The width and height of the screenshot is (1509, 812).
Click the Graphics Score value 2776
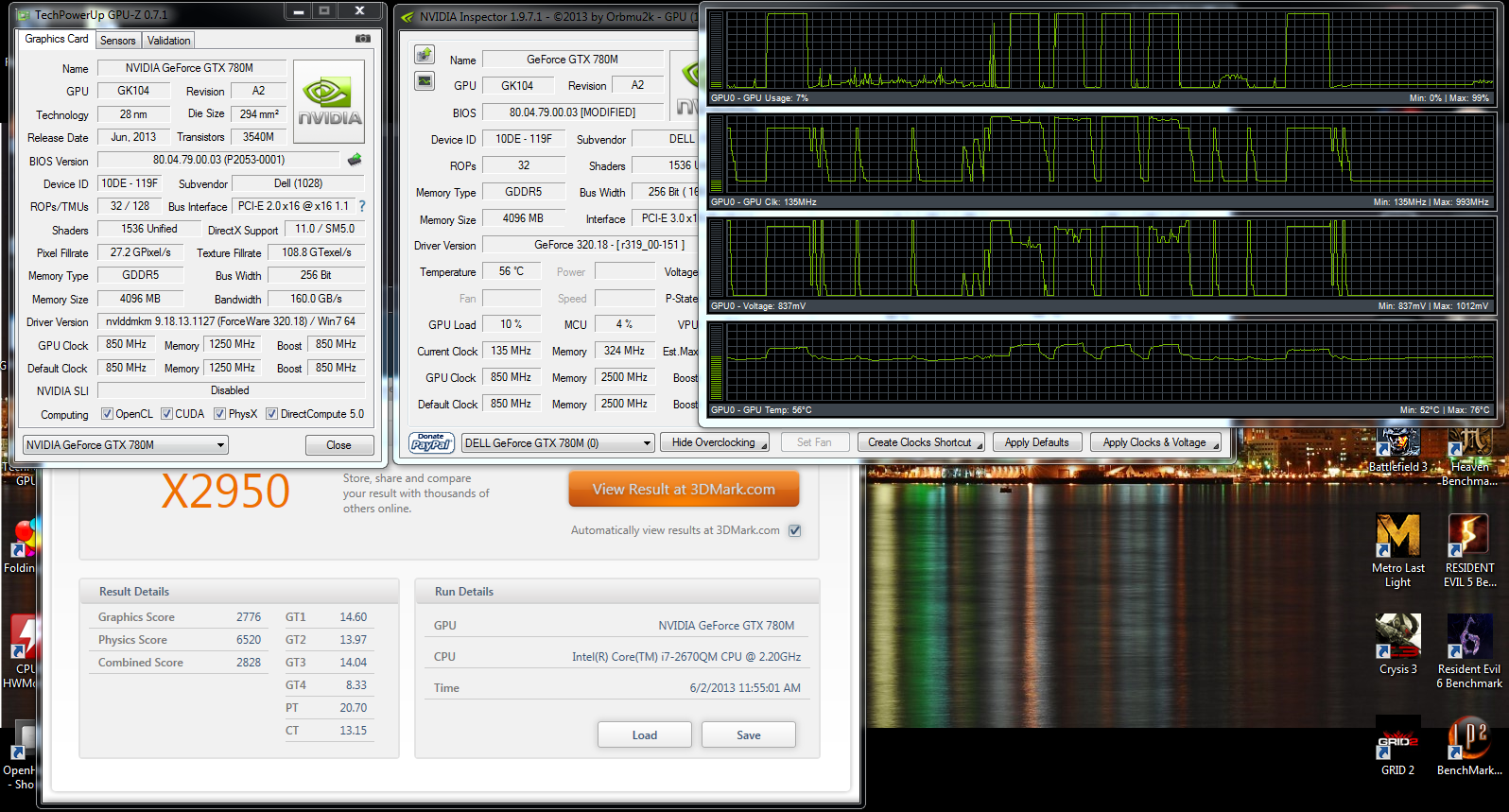pos(249,617)
